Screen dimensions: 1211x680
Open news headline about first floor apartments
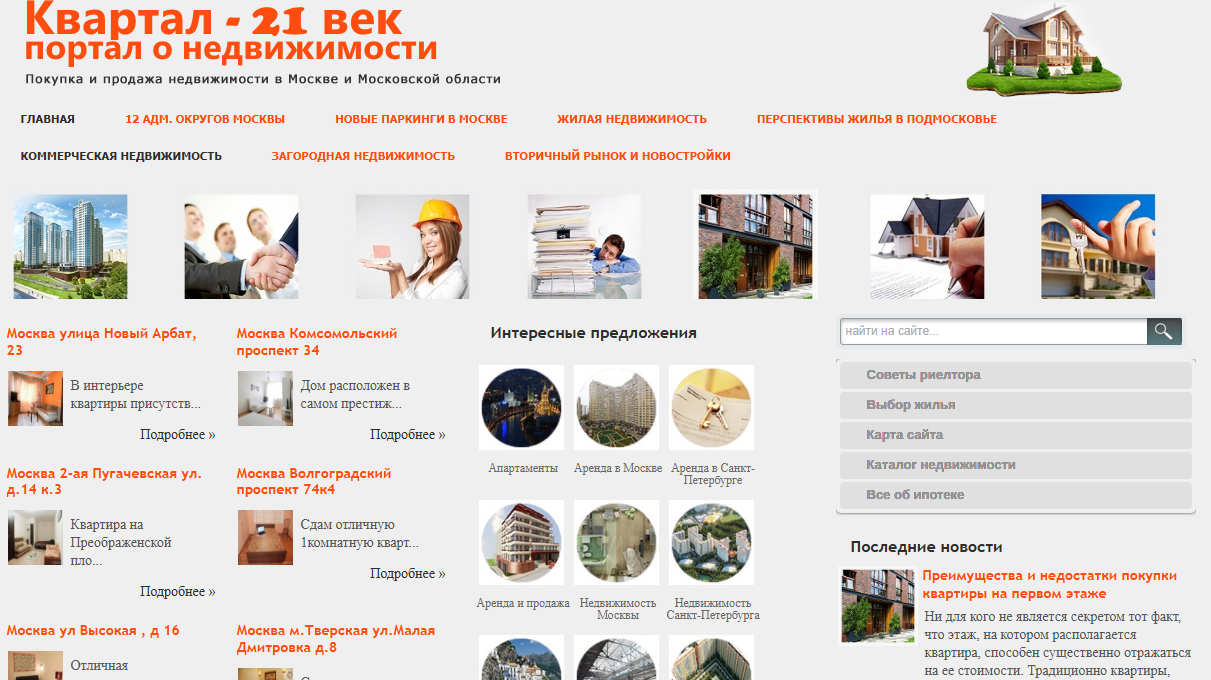[1049, 584]
